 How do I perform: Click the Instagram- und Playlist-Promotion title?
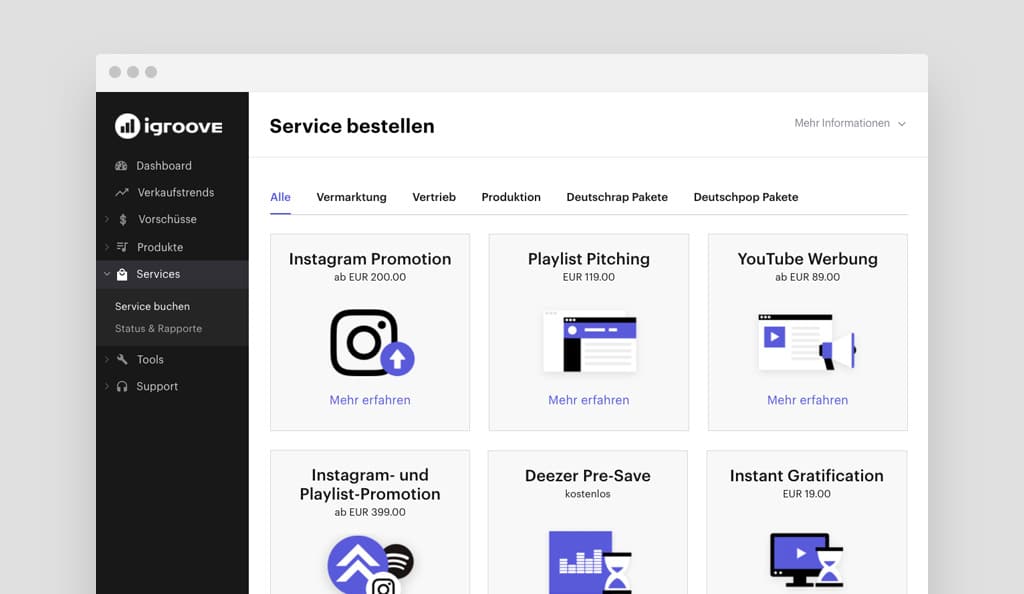(x=370, y=484)
